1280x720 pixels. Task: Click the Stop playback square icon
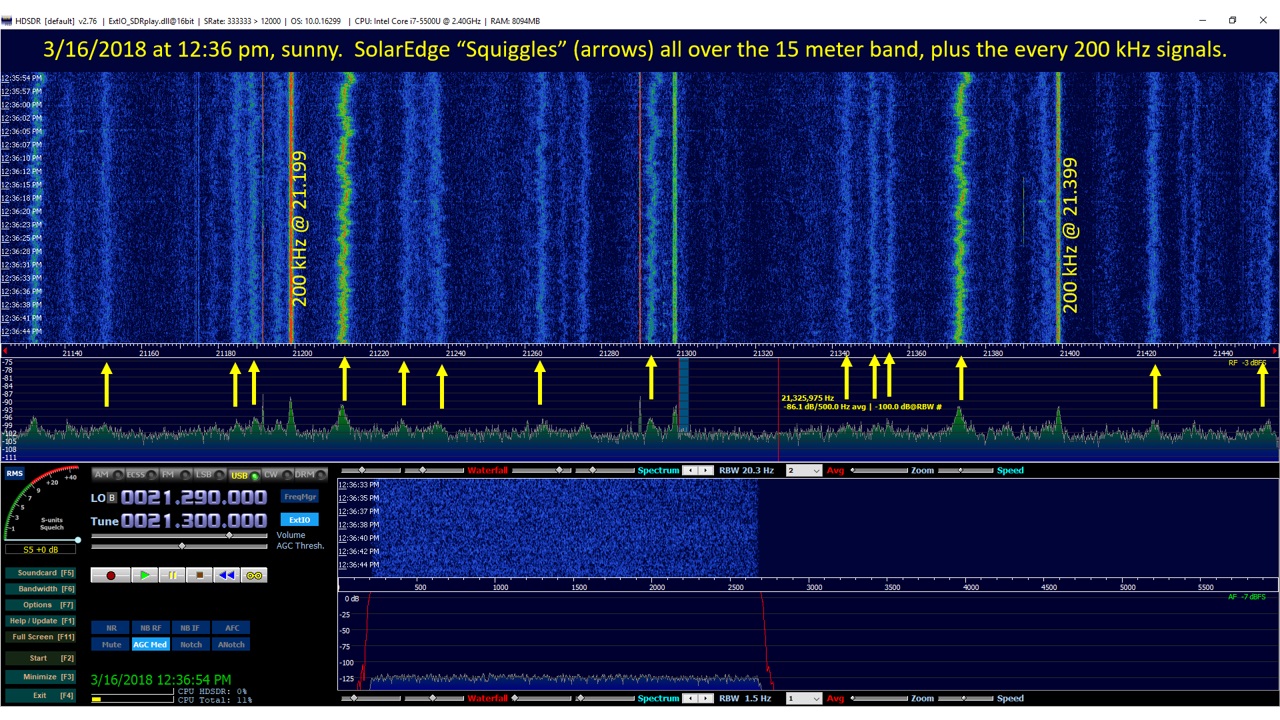tap(199, 575)
